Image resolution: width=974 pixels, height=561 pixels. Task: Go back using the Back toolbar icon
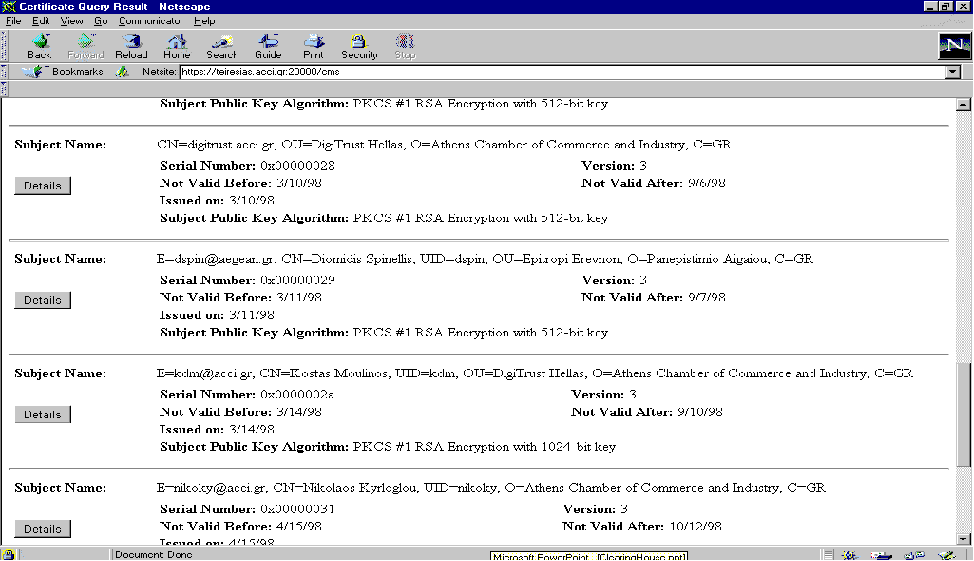40,46
